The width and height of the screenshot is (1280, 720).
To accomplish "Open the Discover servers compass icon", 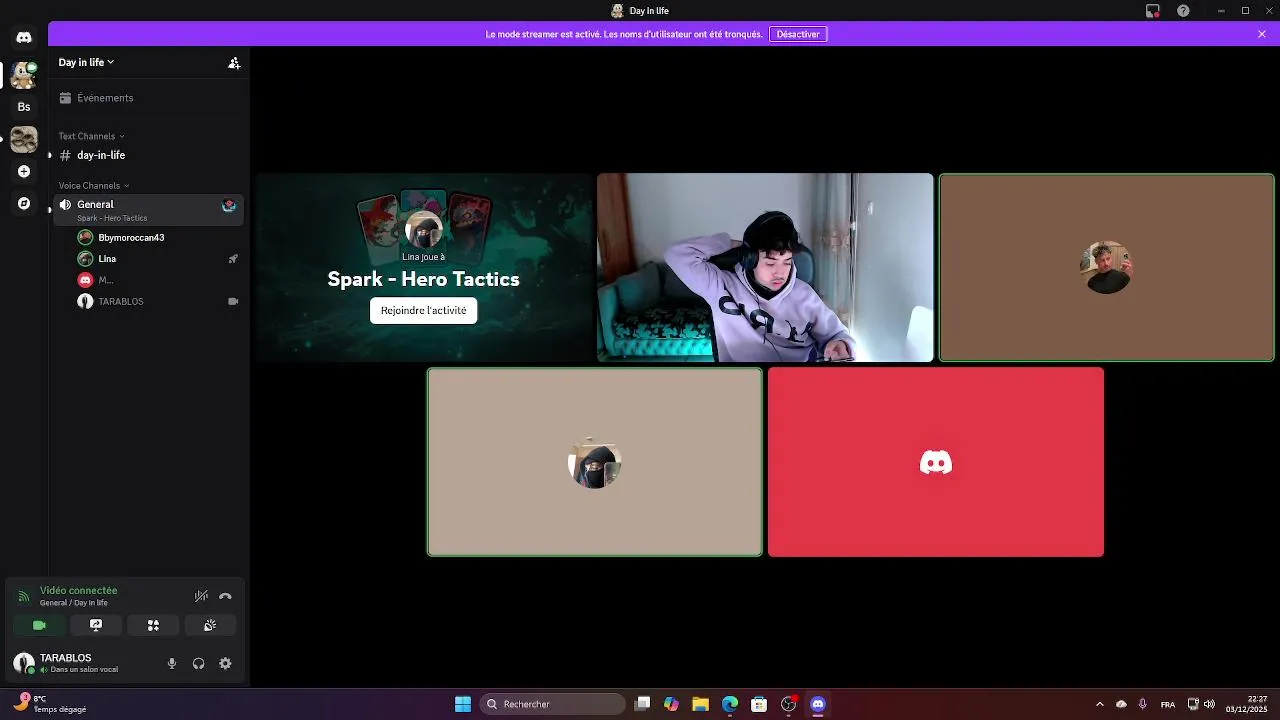I will pos(24,203).
